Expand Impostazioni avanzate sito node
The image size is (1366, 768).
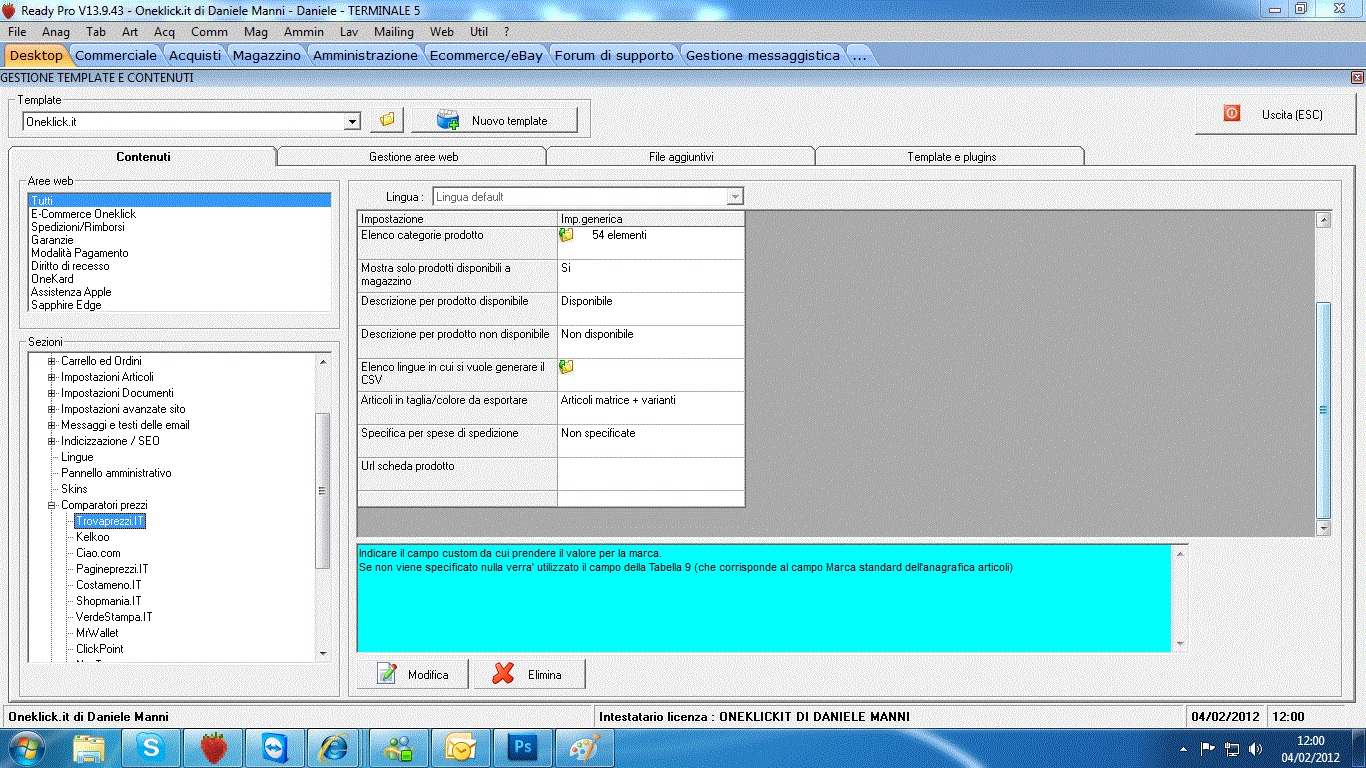52,409
